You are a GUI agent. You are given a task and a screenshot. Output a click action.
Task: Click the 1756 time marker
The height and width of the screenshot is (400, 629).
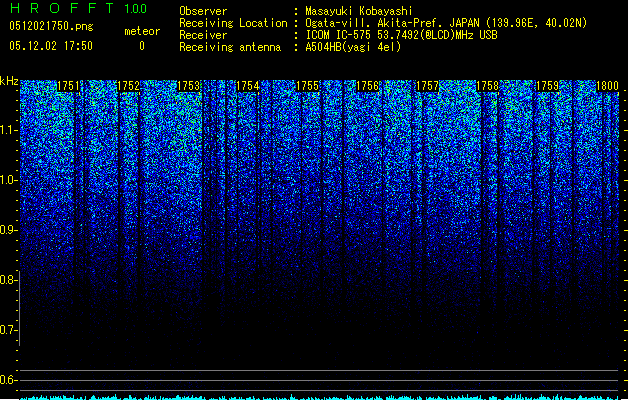coord(367,86)
